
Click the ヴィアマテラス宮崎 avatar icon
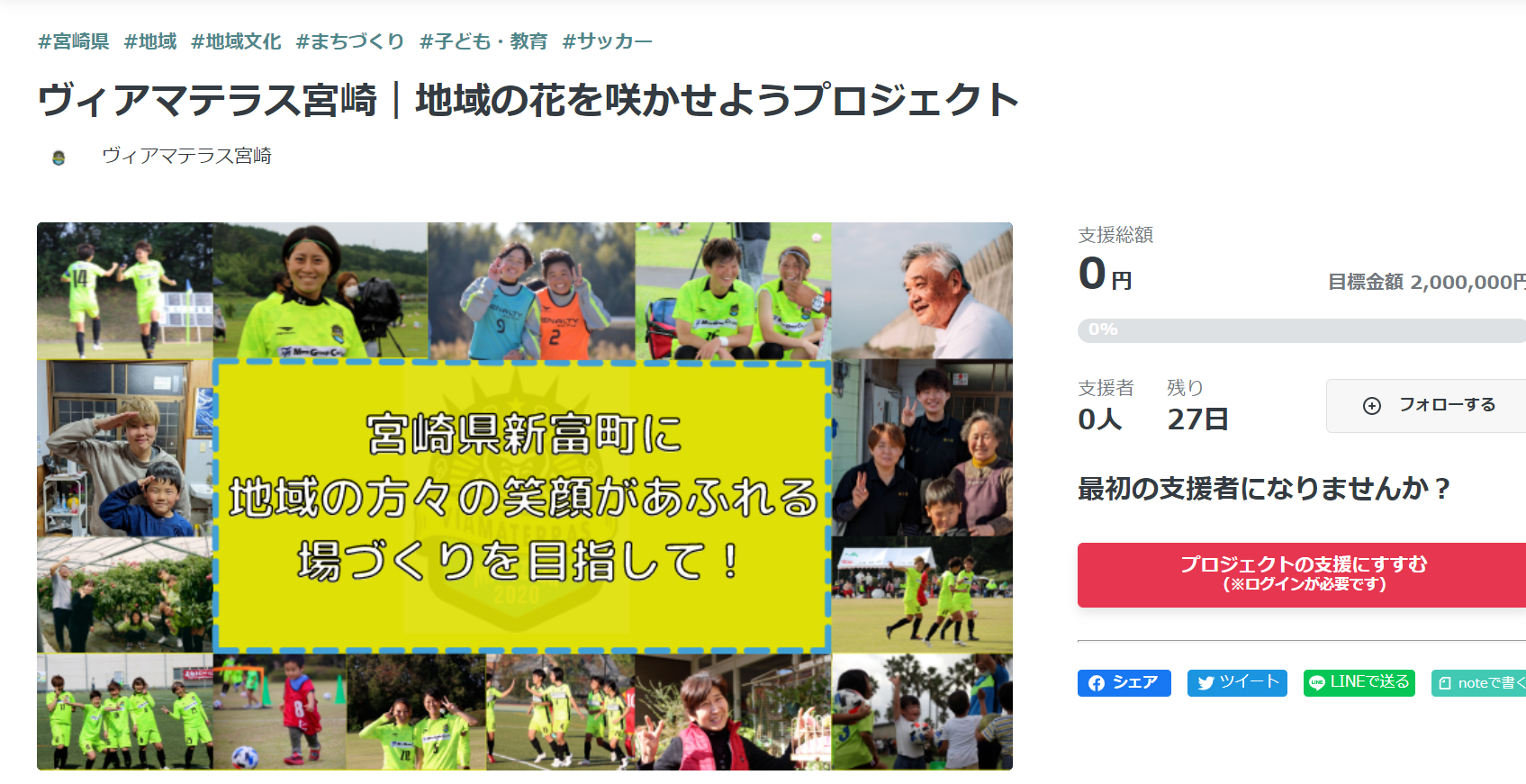click(59, 158)
